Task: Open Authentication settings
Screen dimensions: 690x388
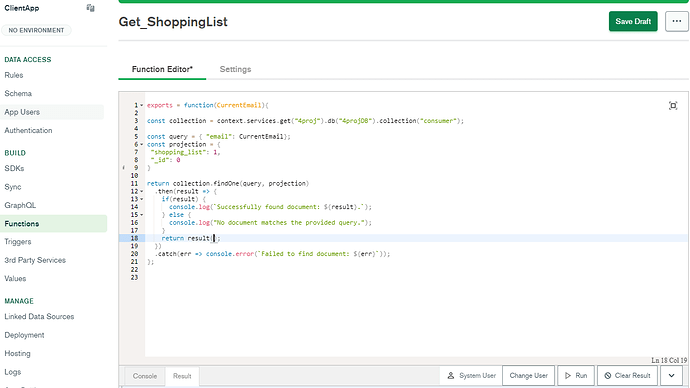Action: coord(28,131)
